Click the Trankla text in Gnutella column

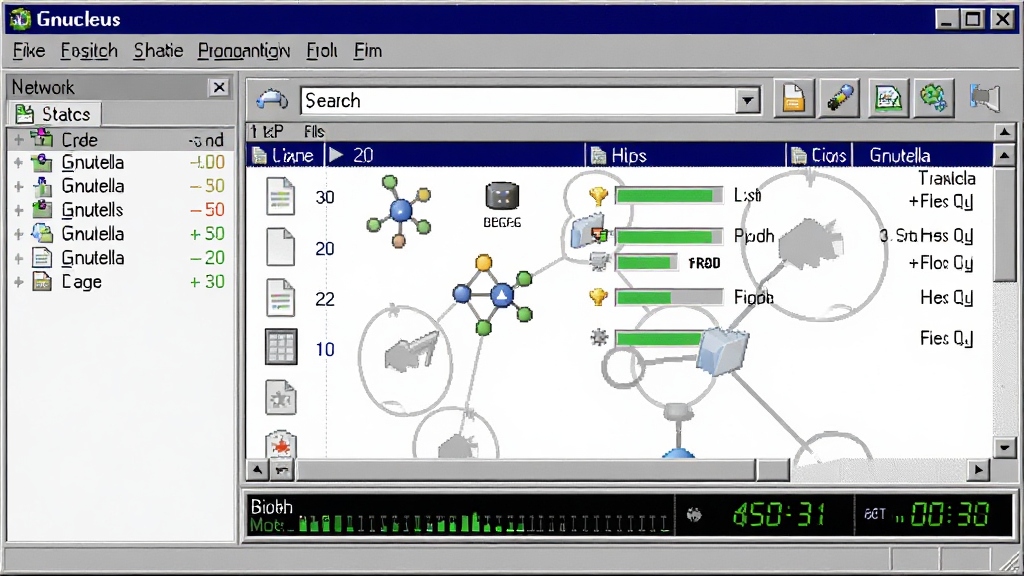coord(946,178)
